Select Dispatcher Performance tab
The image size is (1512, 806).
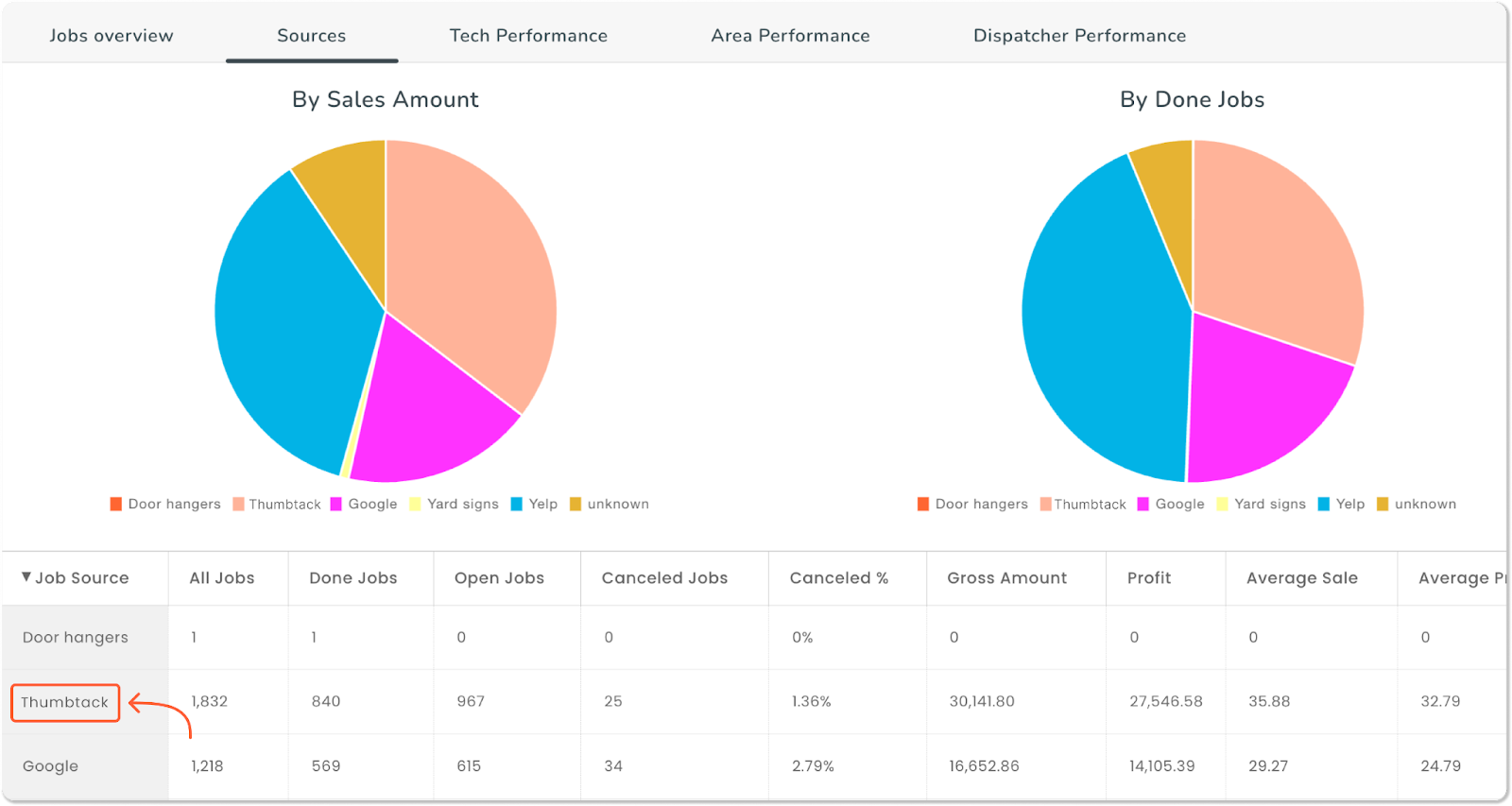1079,36
